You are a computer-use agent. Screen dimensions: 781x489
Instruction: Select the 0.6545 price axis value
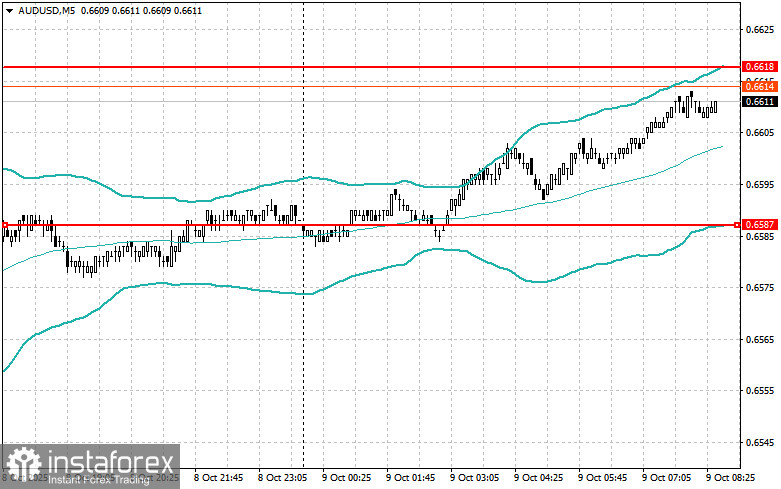pyautogui.click(x=760, y=443)
